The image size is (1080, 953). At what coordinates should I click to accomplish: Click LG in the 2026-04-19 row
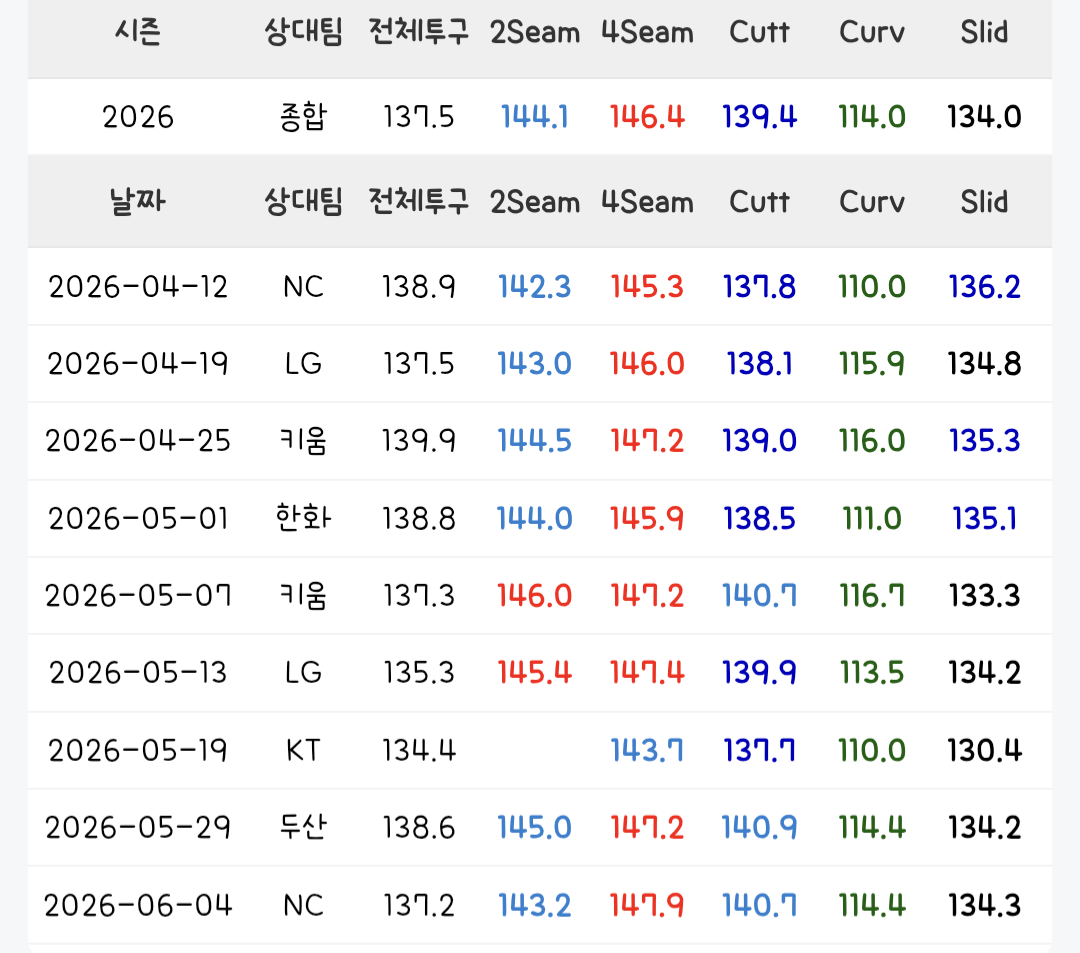click(303, 364)
